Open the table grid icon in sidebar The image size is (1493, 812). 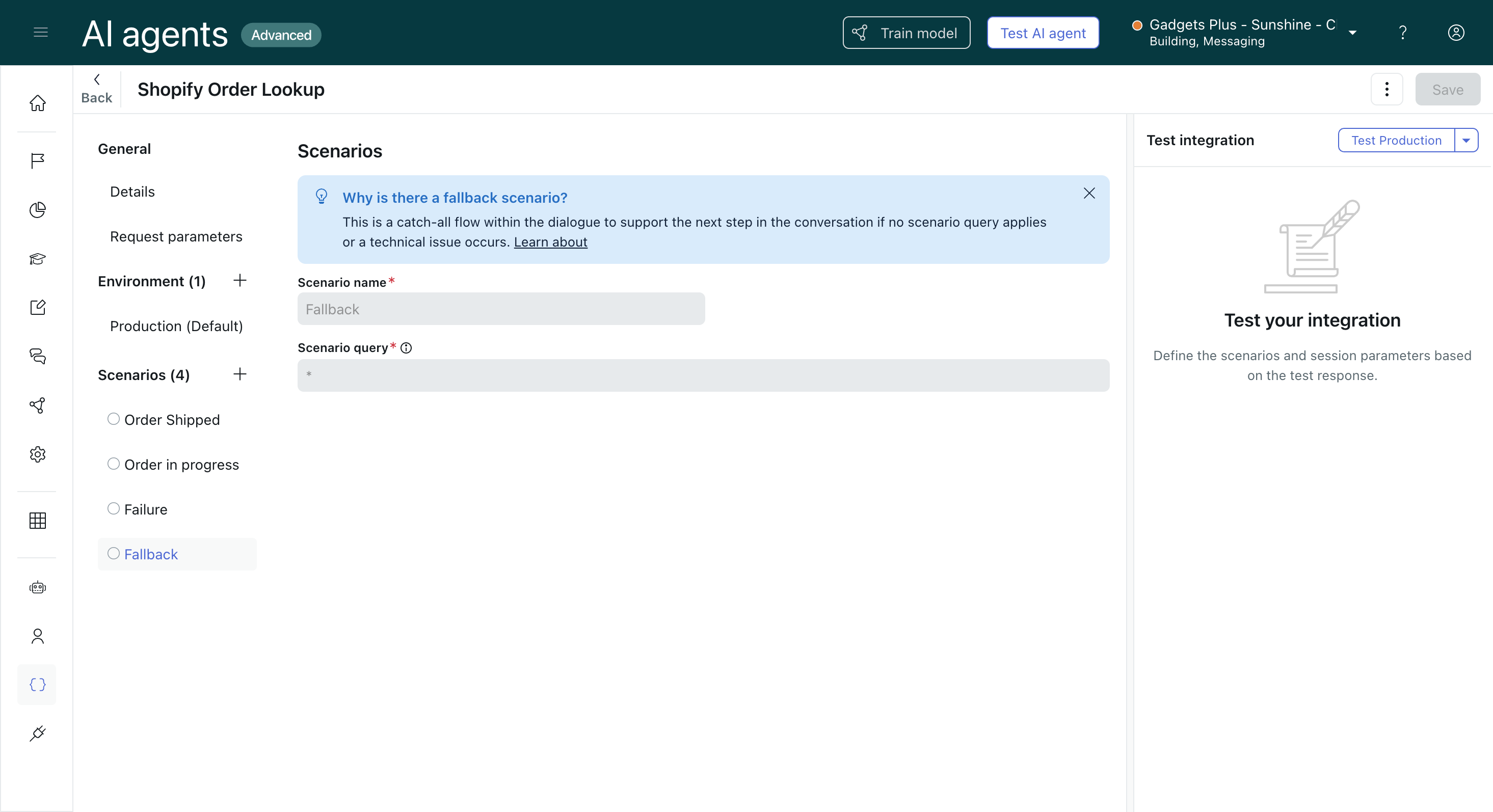point(38,521)
